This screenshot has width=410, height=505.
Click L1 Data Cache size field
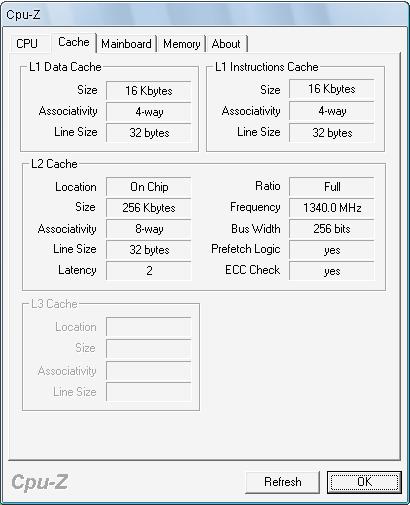(149, 91)
